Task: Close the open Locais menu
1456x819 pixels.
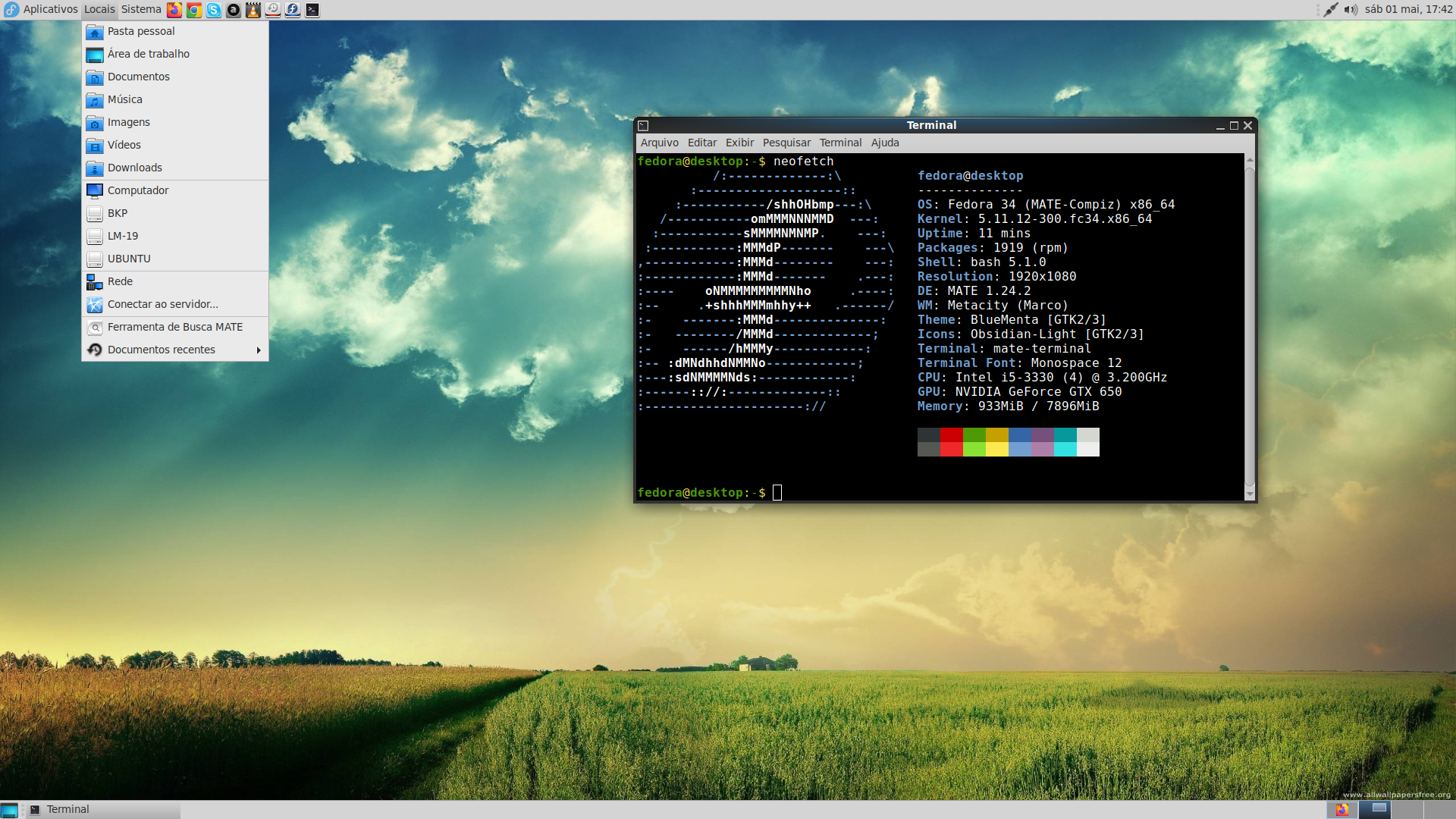Action: pos(99,9)
